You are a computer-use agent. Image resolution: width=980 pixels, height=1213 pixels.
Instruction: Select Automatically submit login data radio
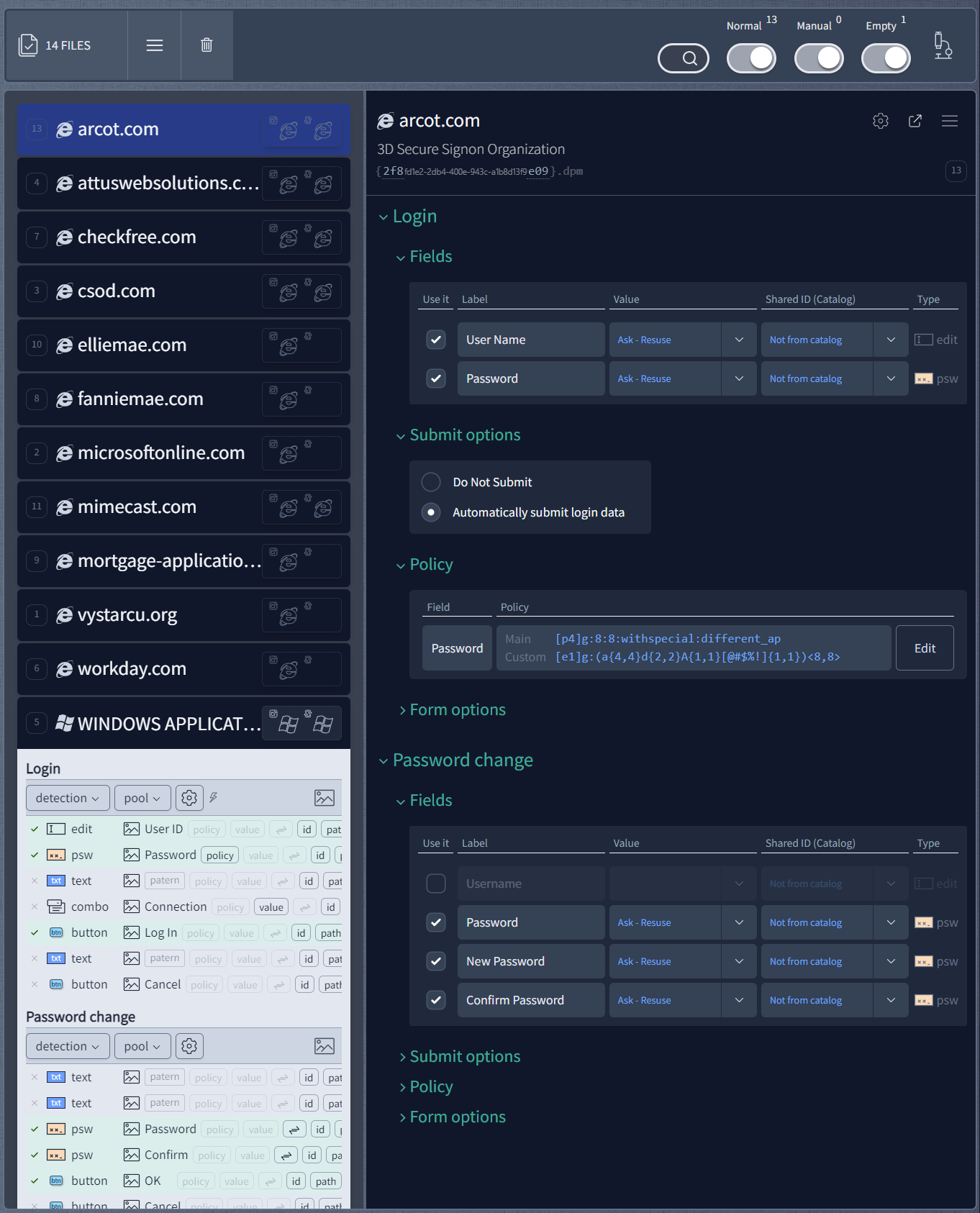point(431,512)
